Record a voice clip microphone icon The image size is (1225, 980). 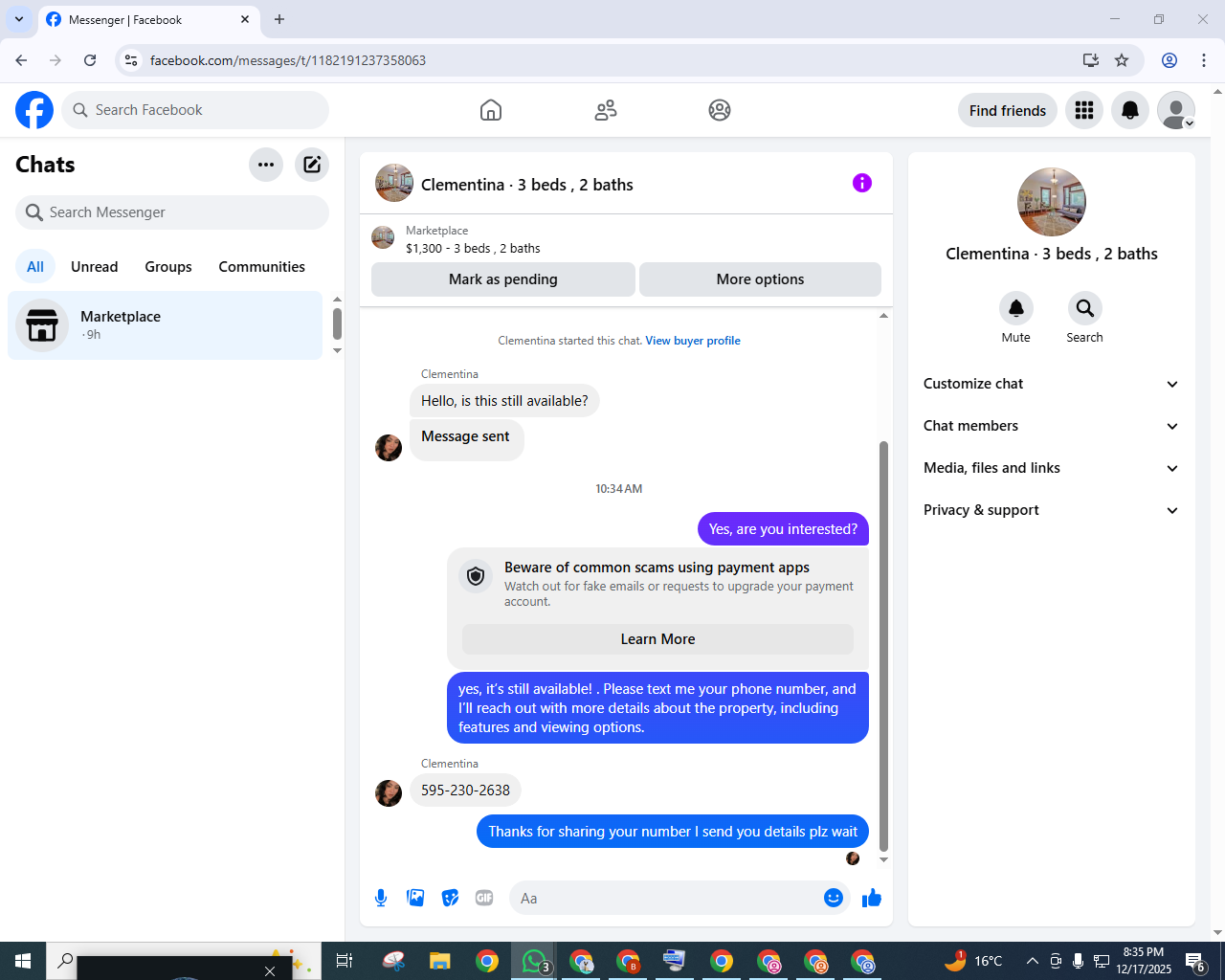coord(381,898)
